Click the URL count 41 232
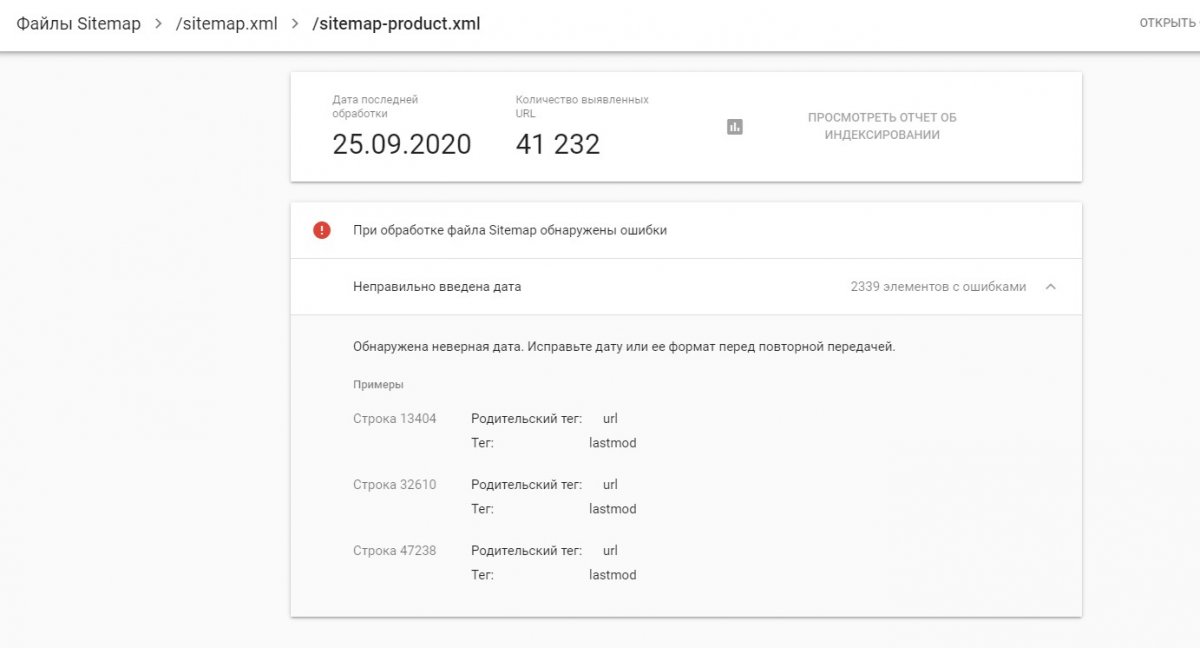The height and width of the screenshot is (648, 1200). pos(558,144)
